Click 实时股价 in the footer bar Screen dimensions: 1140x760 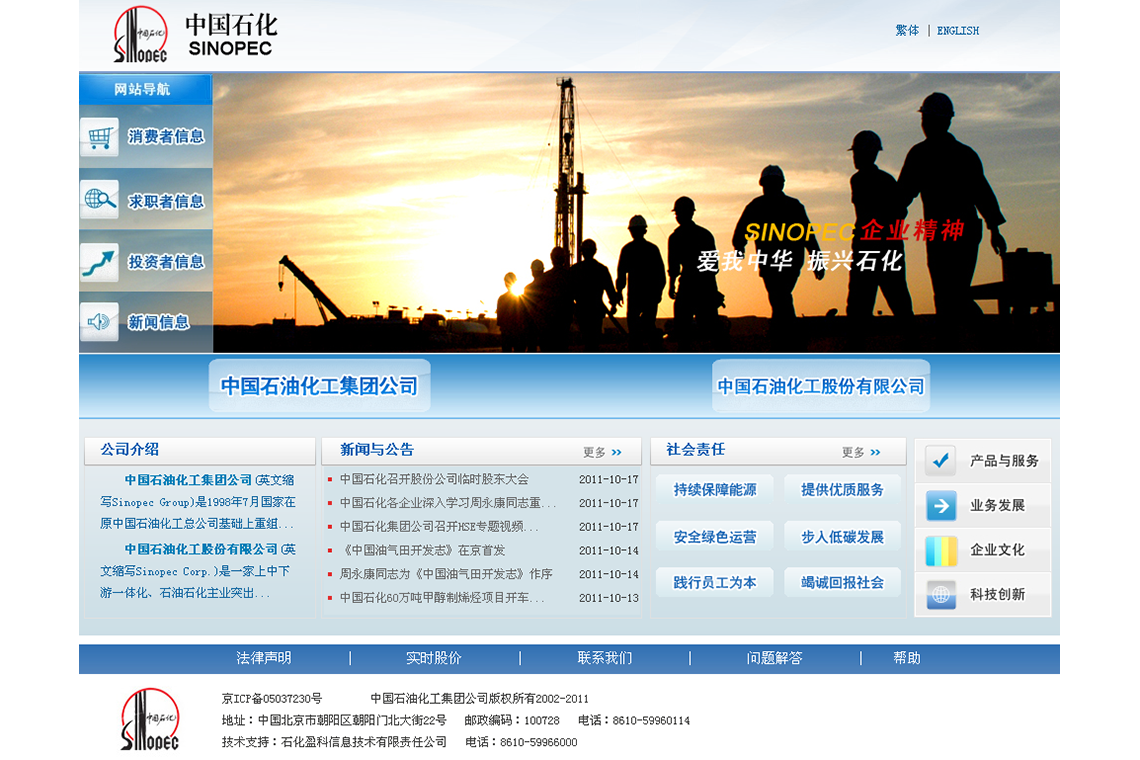pos(434,658)
